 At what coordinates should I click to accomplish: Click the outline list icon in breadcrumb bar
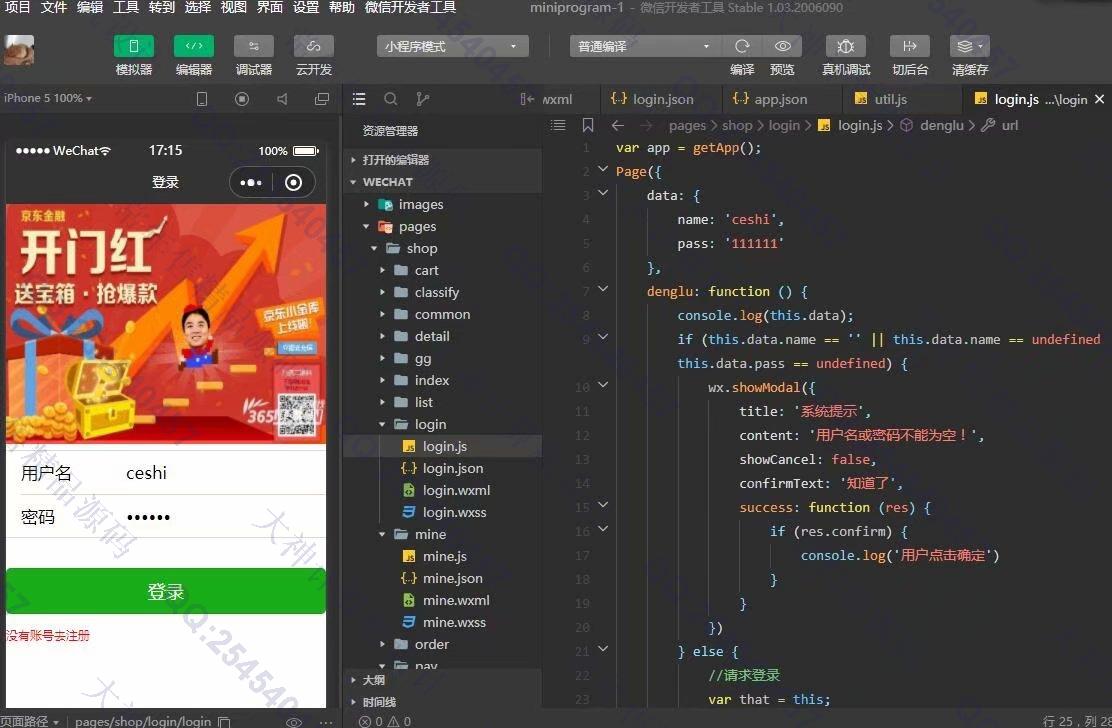coord(558,125)
